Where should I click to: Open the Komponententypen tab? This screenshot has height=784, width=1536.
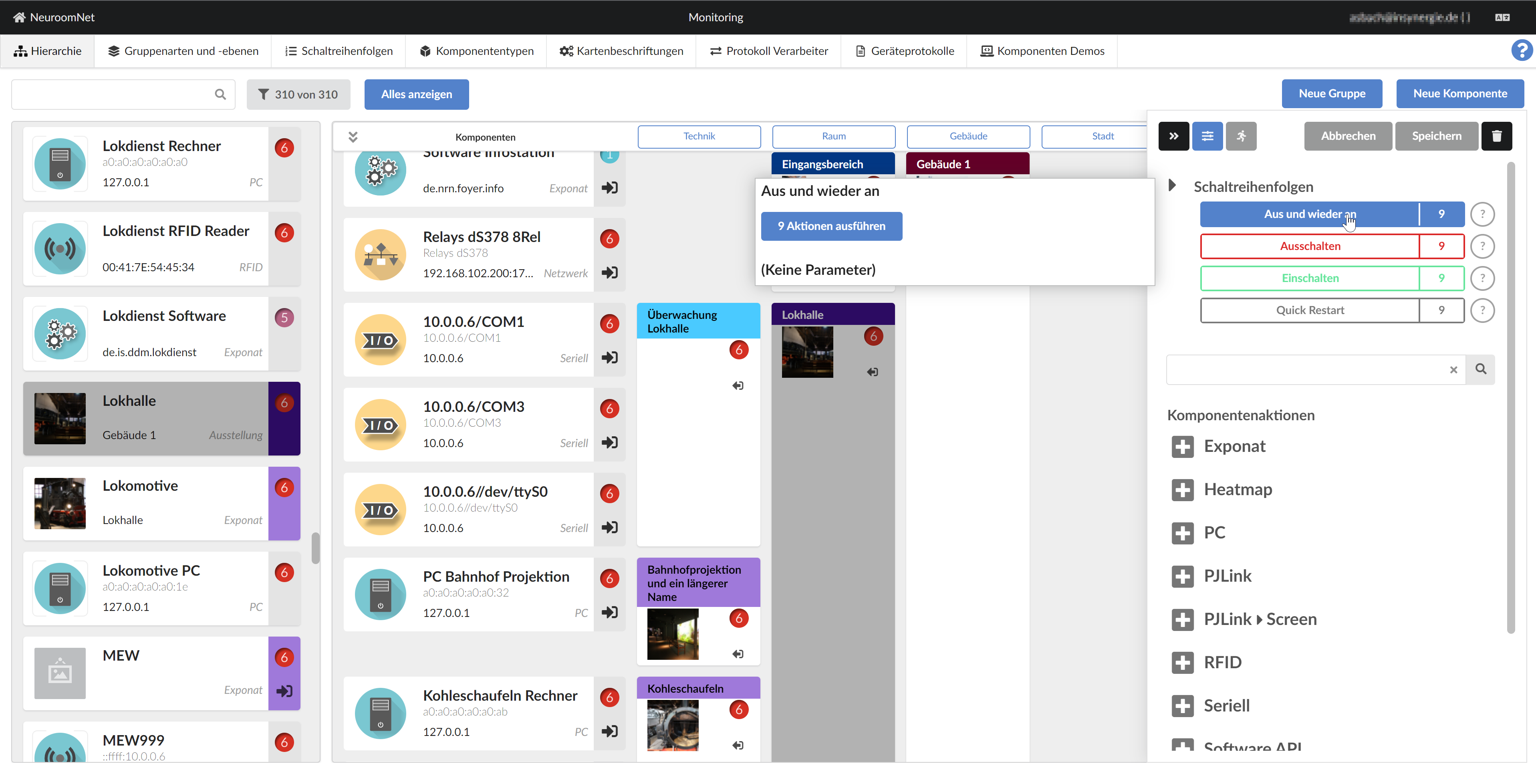point(476,50)
